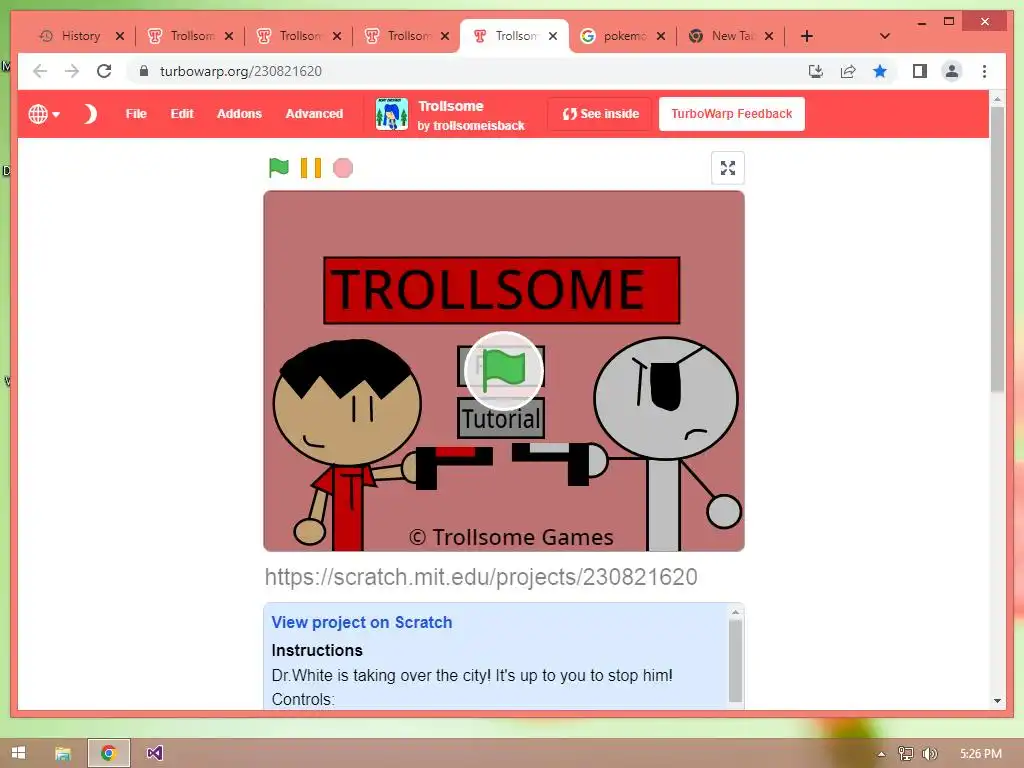Open the browser side panel
The height and width of the screenshot is (768, 1024).
tap(920, 71)
